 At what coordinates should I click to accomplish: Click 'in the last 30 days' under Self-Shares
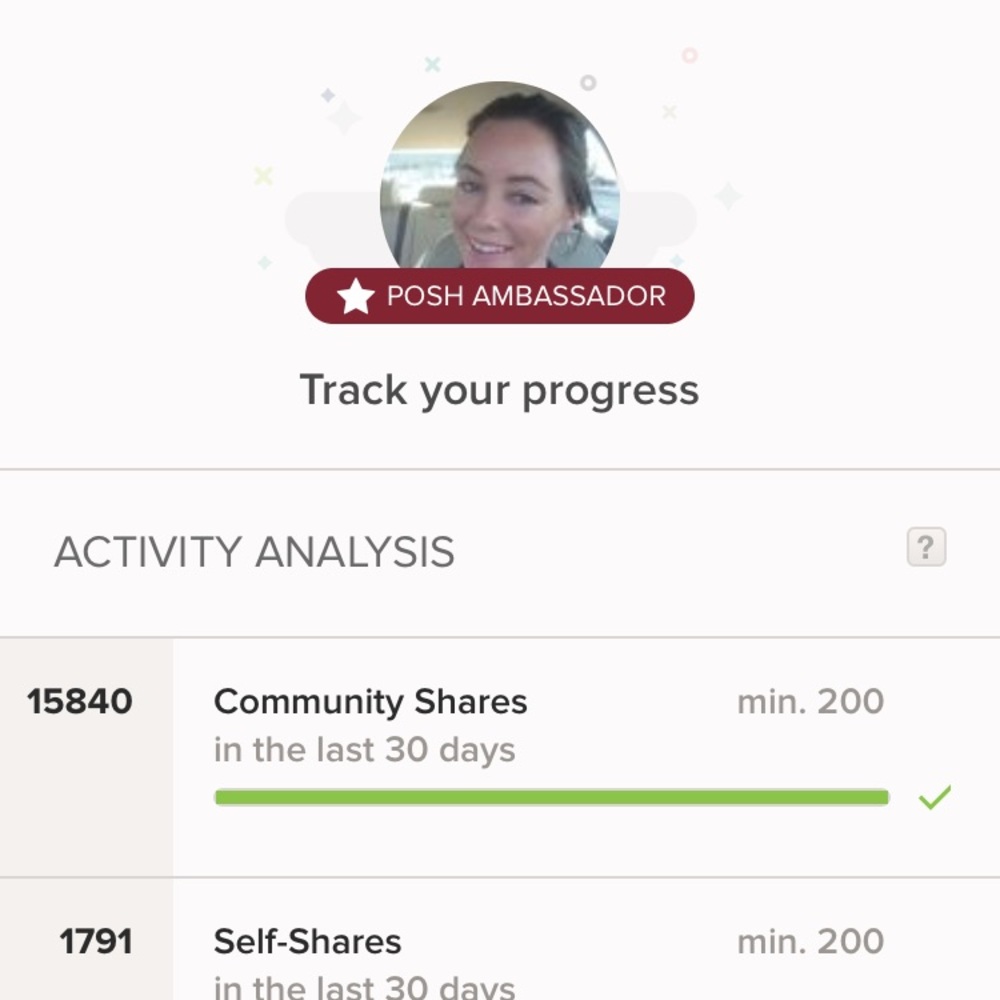[364, 987]
